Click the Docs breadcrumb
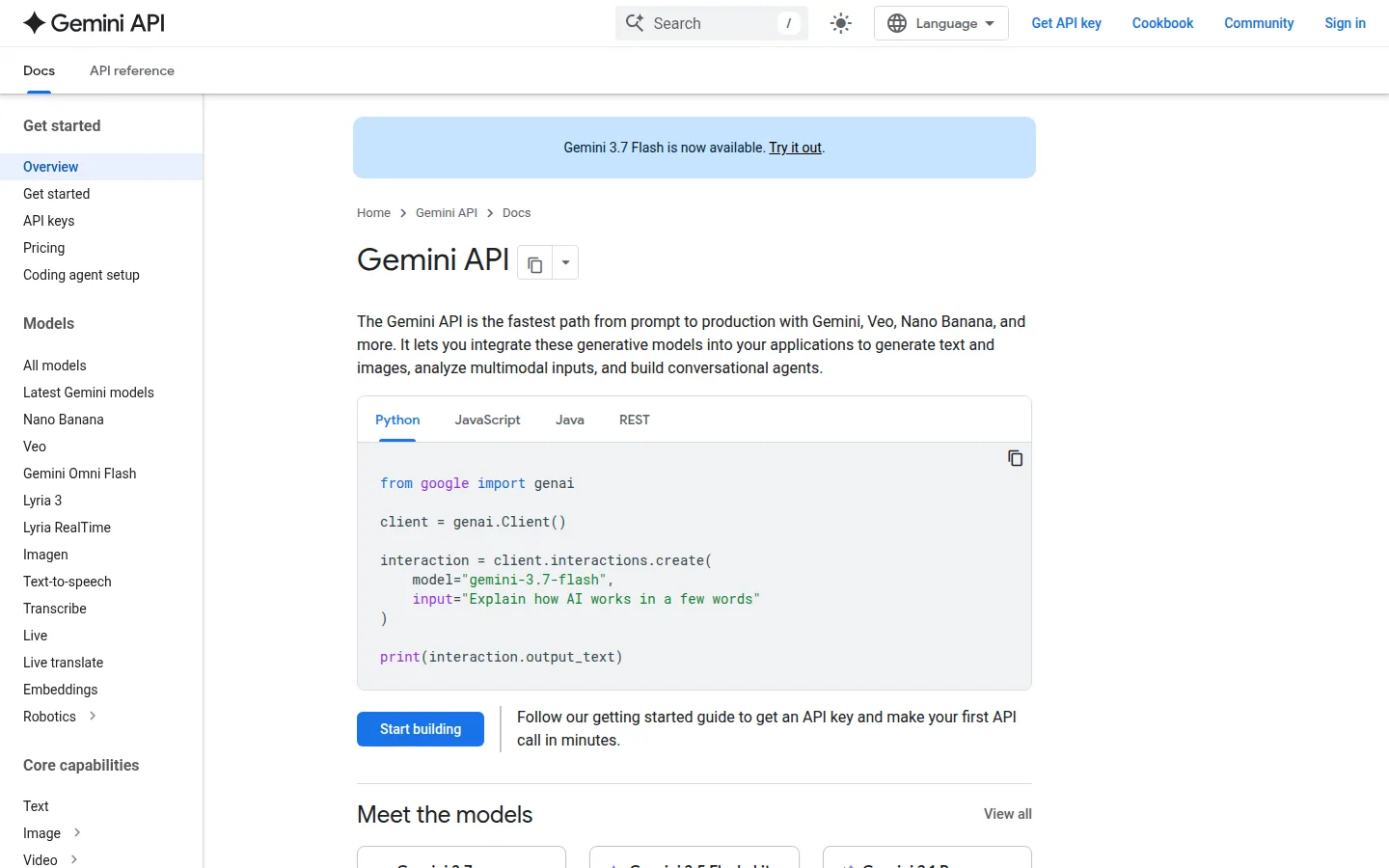 (x=516, y=213)
